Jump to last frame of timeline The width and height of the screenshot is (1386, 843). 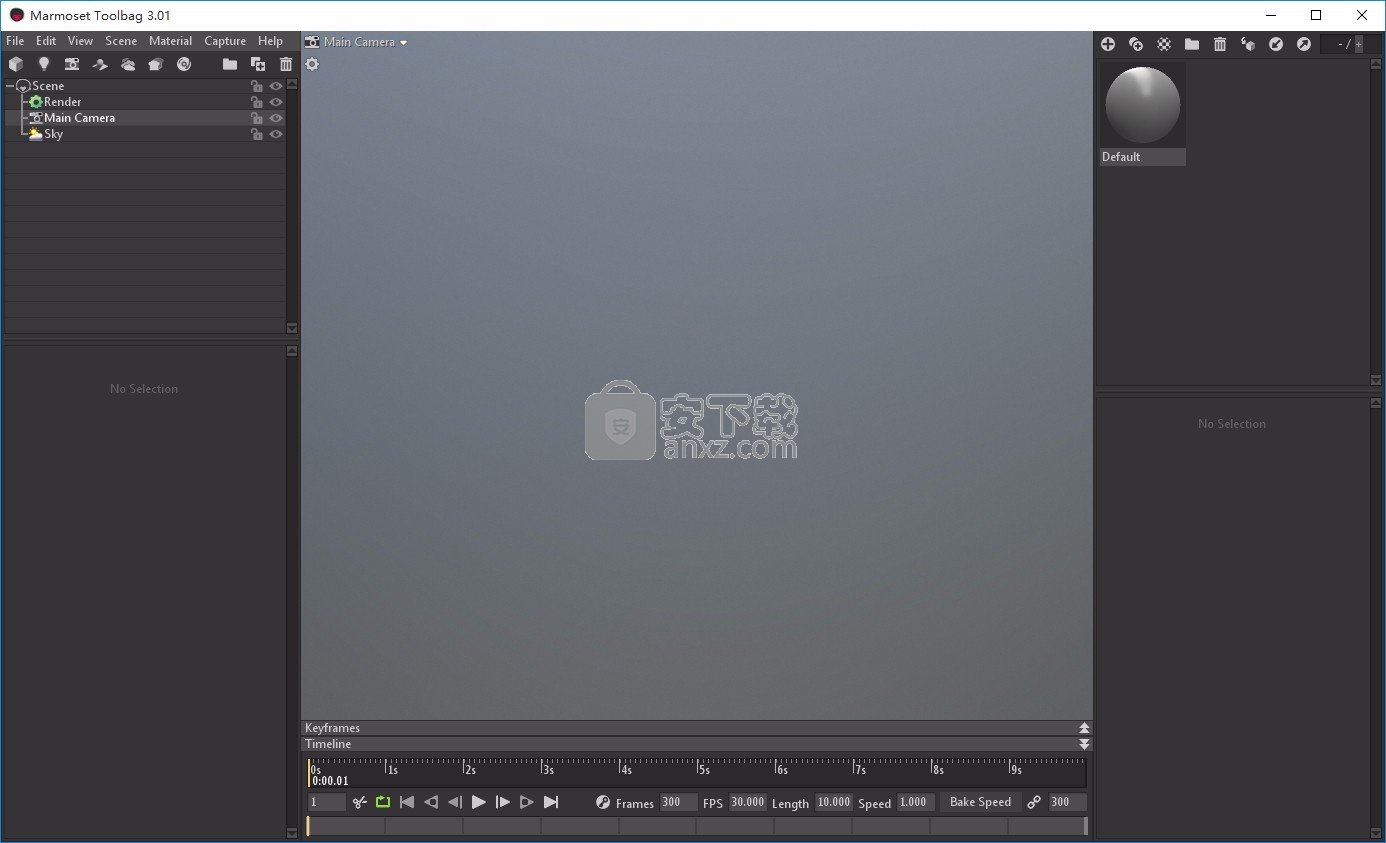click(x=551, y=802)
